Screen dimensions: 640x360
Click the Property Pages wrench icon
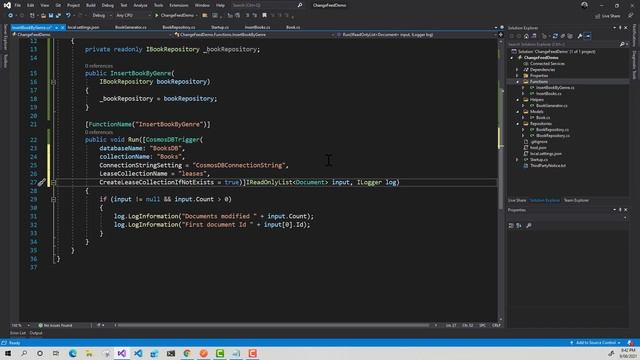tap(529, 225)
